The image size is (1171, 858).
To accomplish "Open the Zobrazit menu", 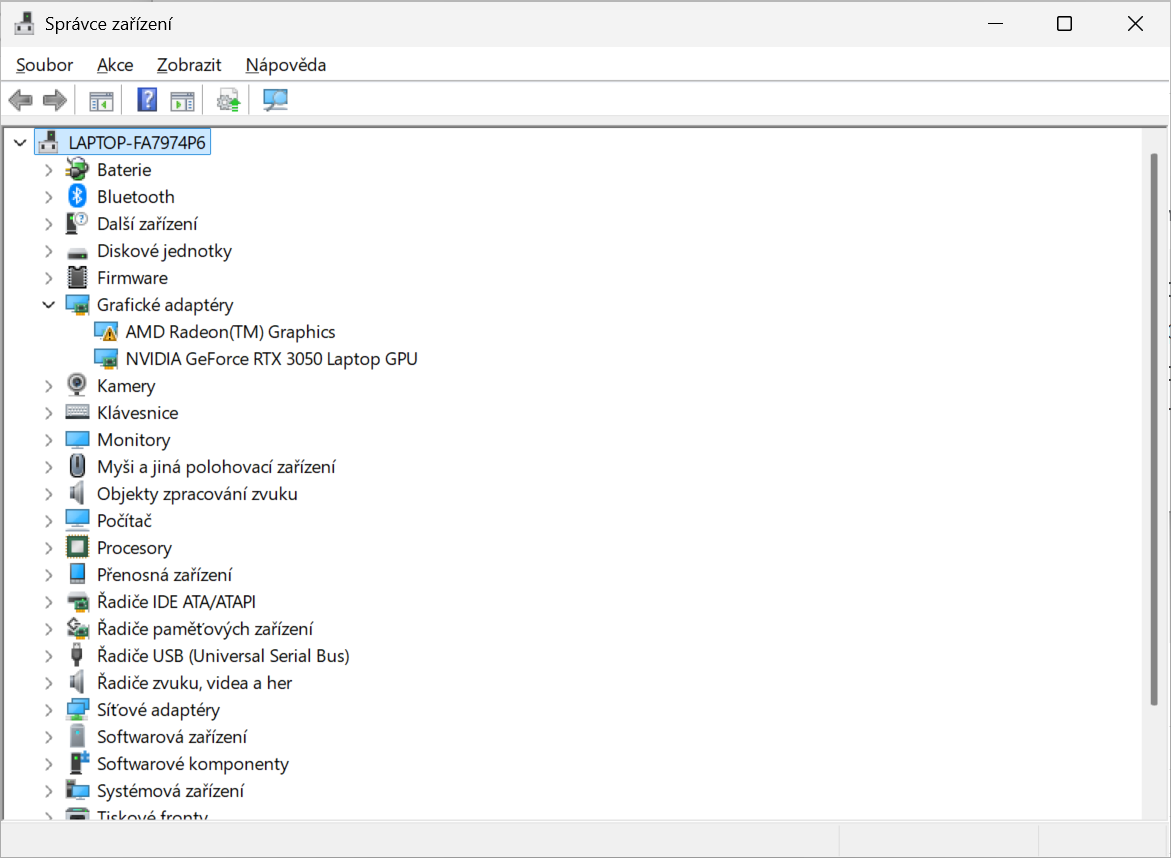I will [x=189, y=65].
